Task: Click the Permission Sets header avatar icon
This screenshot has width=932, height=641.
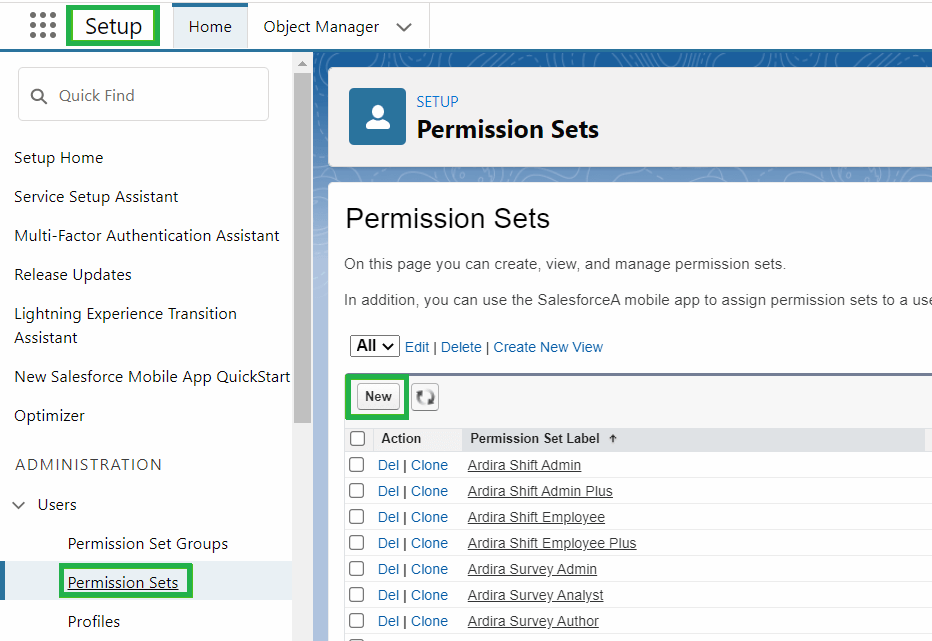Action: point(377,116)
